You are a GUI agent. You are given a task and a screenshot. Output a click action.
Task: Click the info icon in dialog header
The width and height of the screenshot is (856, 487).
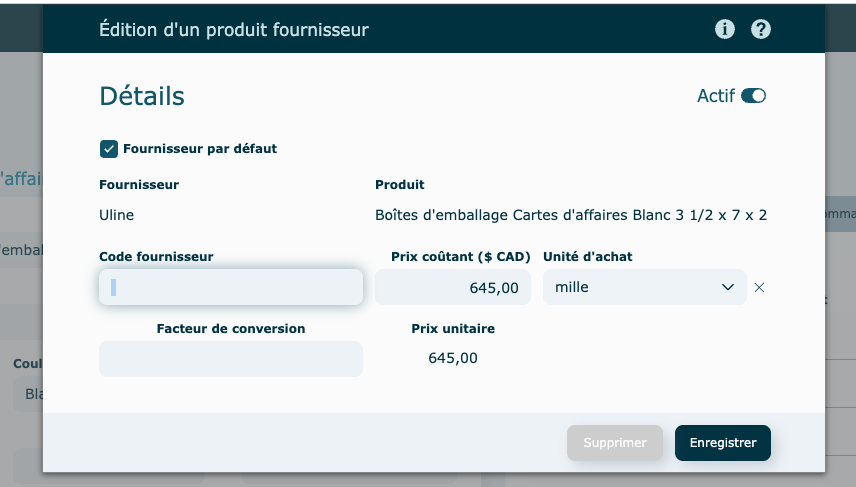[725, 29]
